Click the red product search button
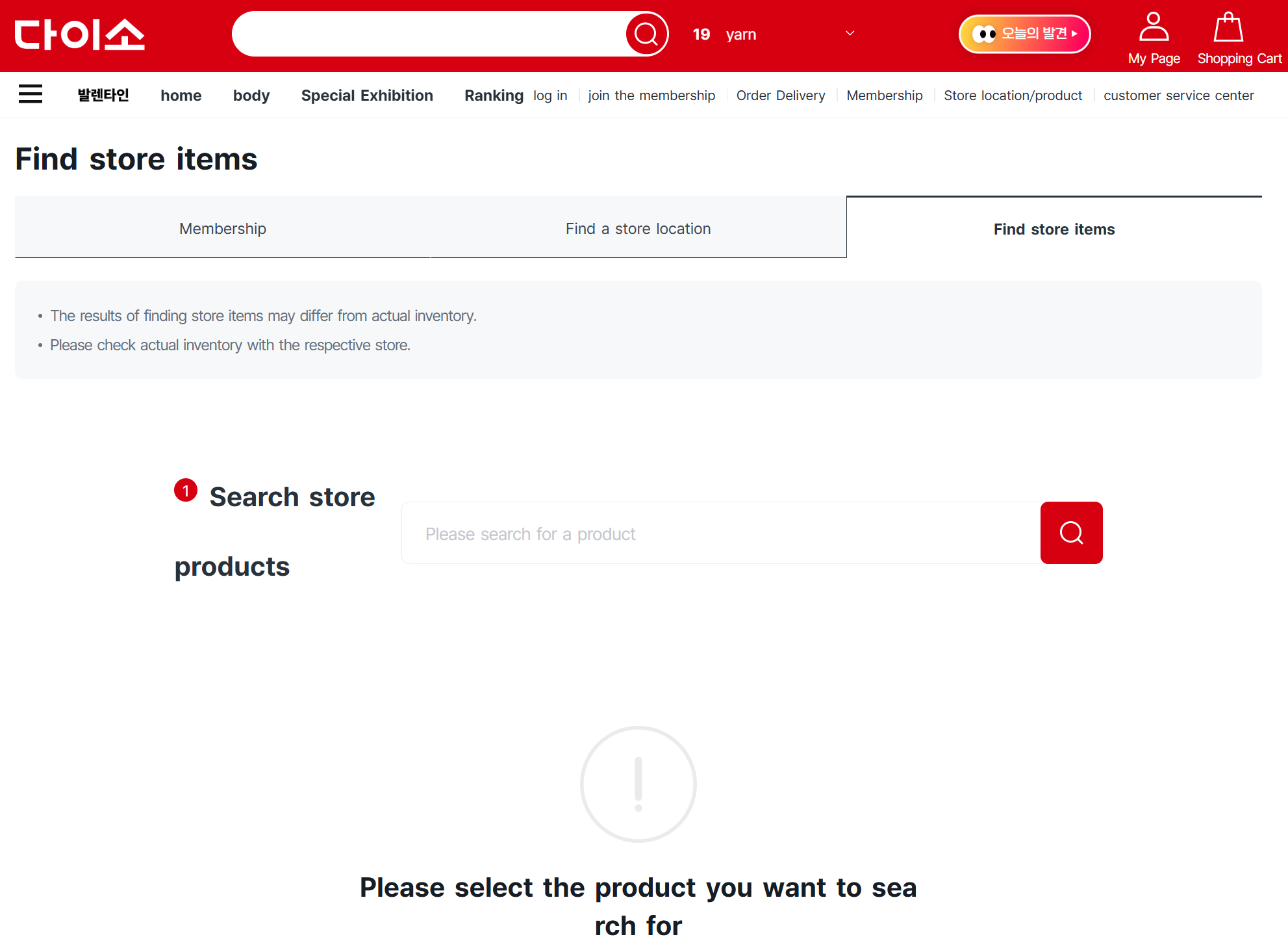Viewport: 1288px width, 939px height. pos(1071,533)
